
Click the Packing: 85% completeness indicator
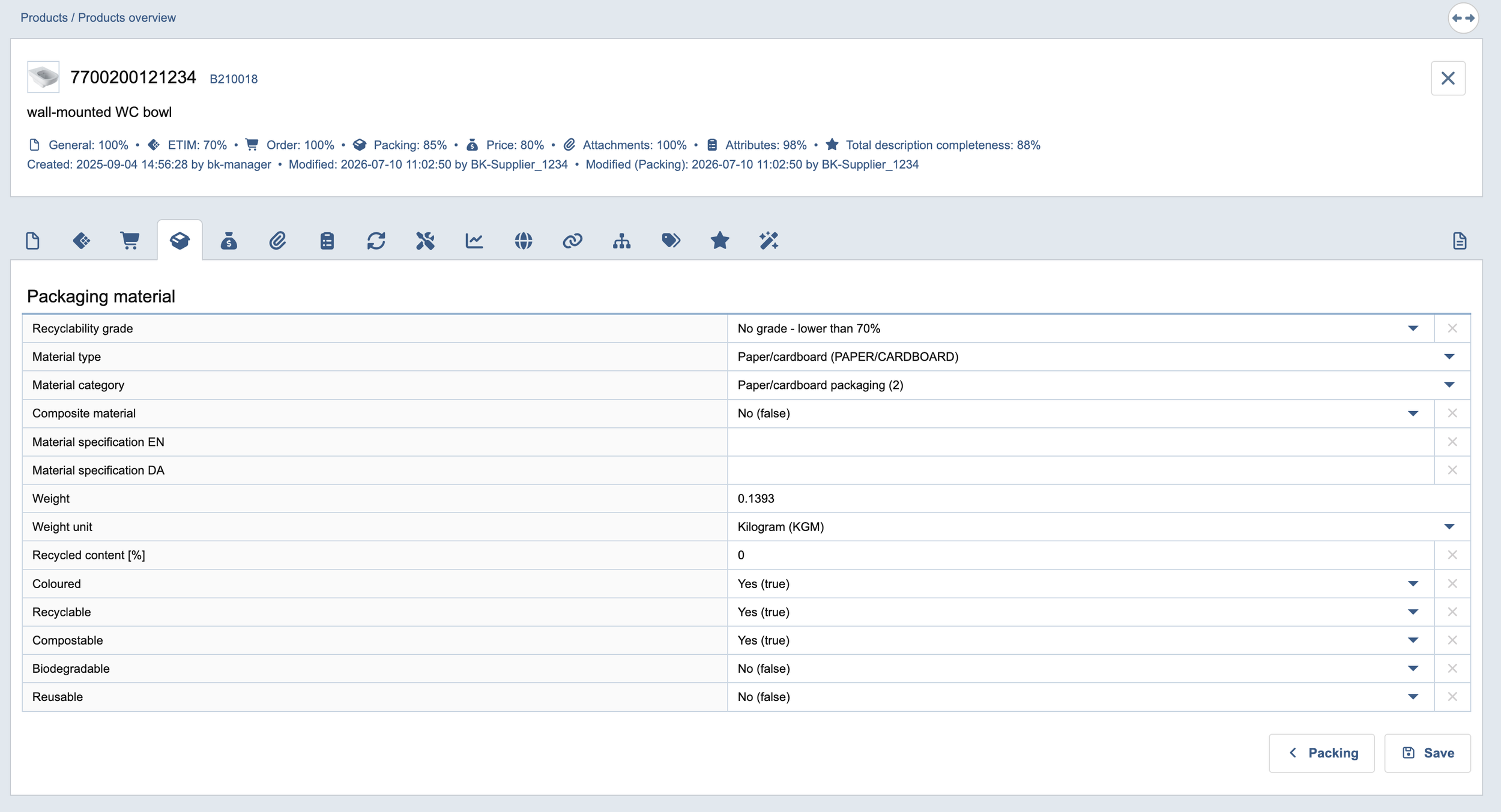pyautogui.click(x=400, y=145)
